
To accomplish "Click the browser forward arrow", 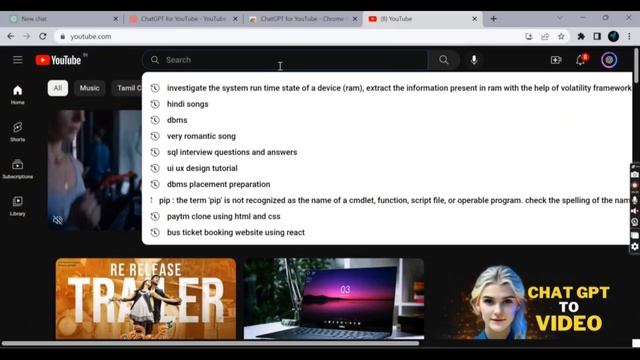I will point(27,36).
